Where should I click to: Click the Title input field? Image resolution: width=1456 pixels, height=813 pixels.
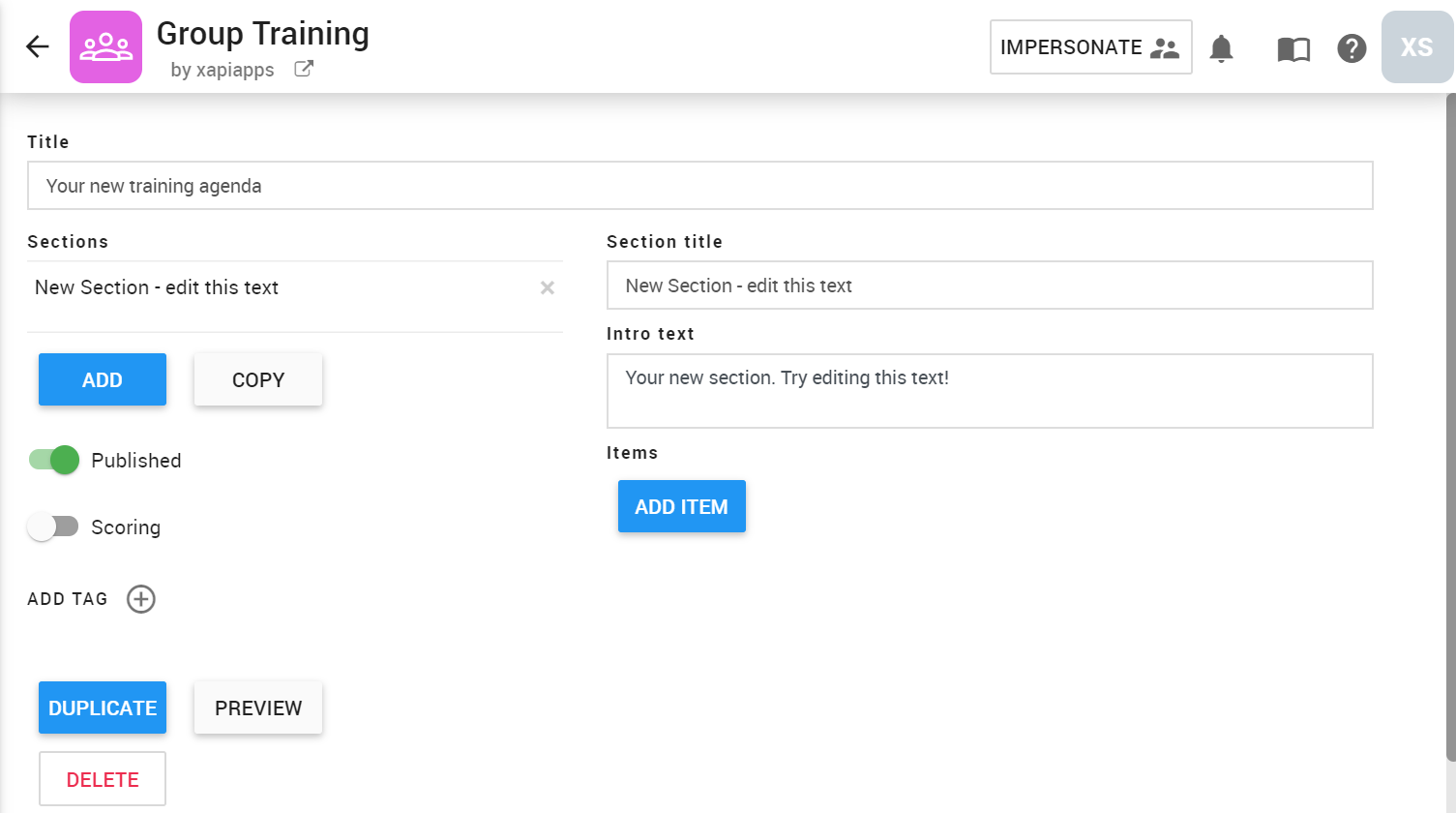[x=700, y=185]
